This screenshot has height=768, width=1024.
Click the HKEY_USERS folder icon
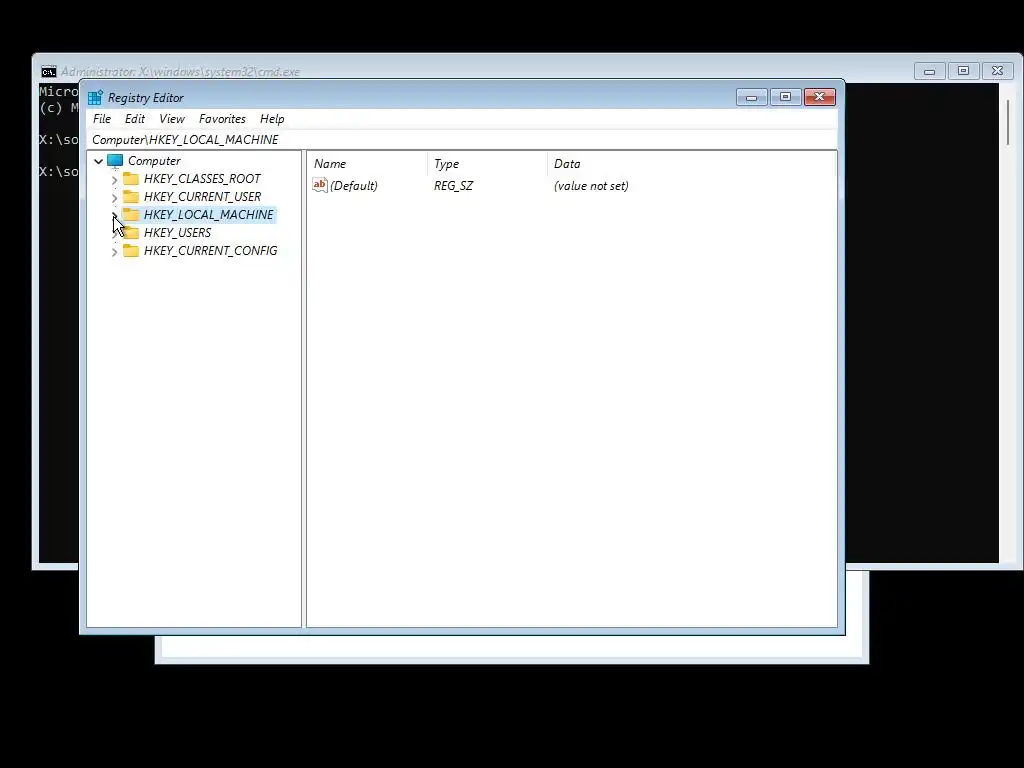coord(131,232)
